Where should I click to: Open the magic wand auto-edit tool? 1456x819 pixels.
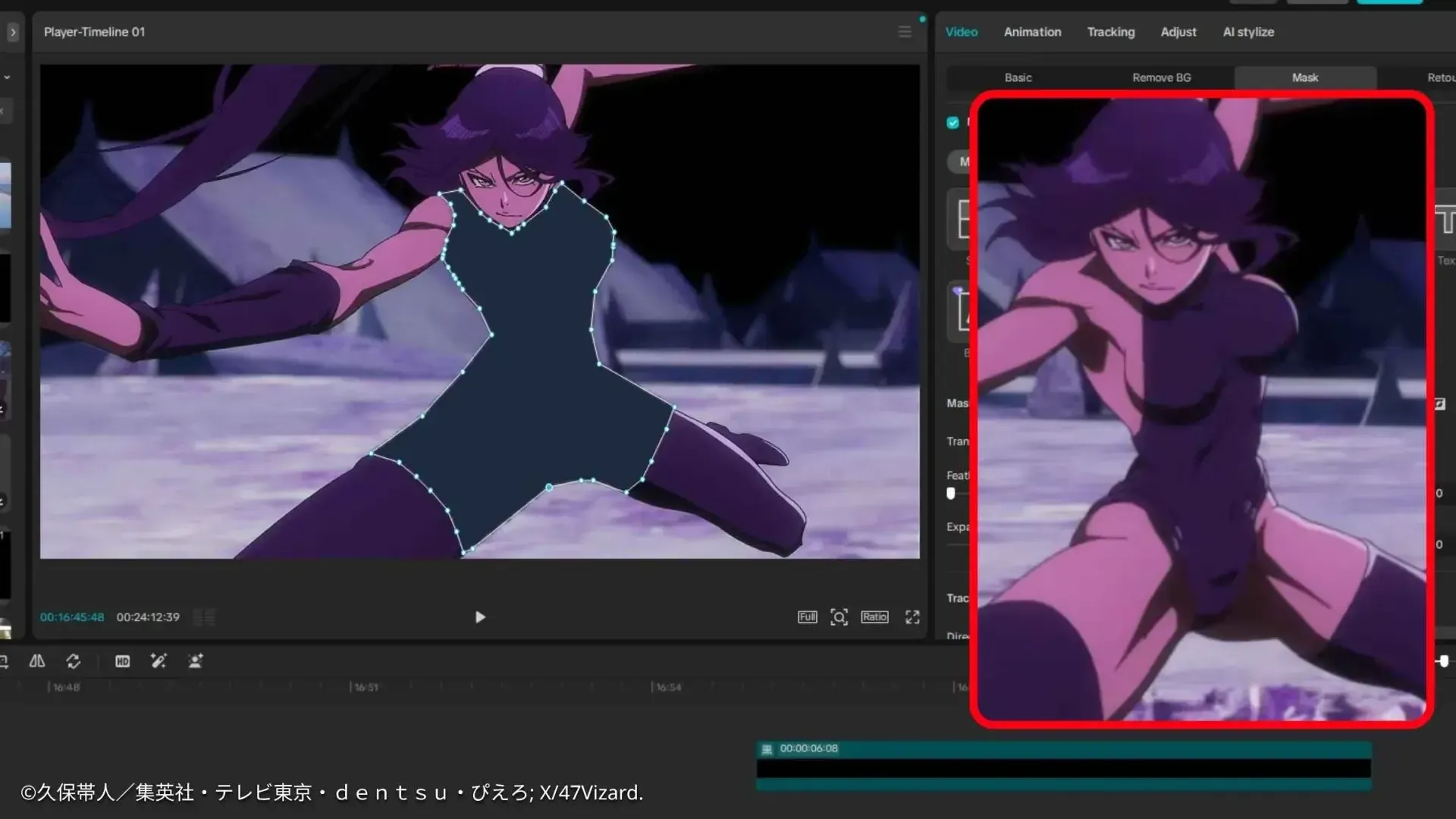tap(158, 661)
